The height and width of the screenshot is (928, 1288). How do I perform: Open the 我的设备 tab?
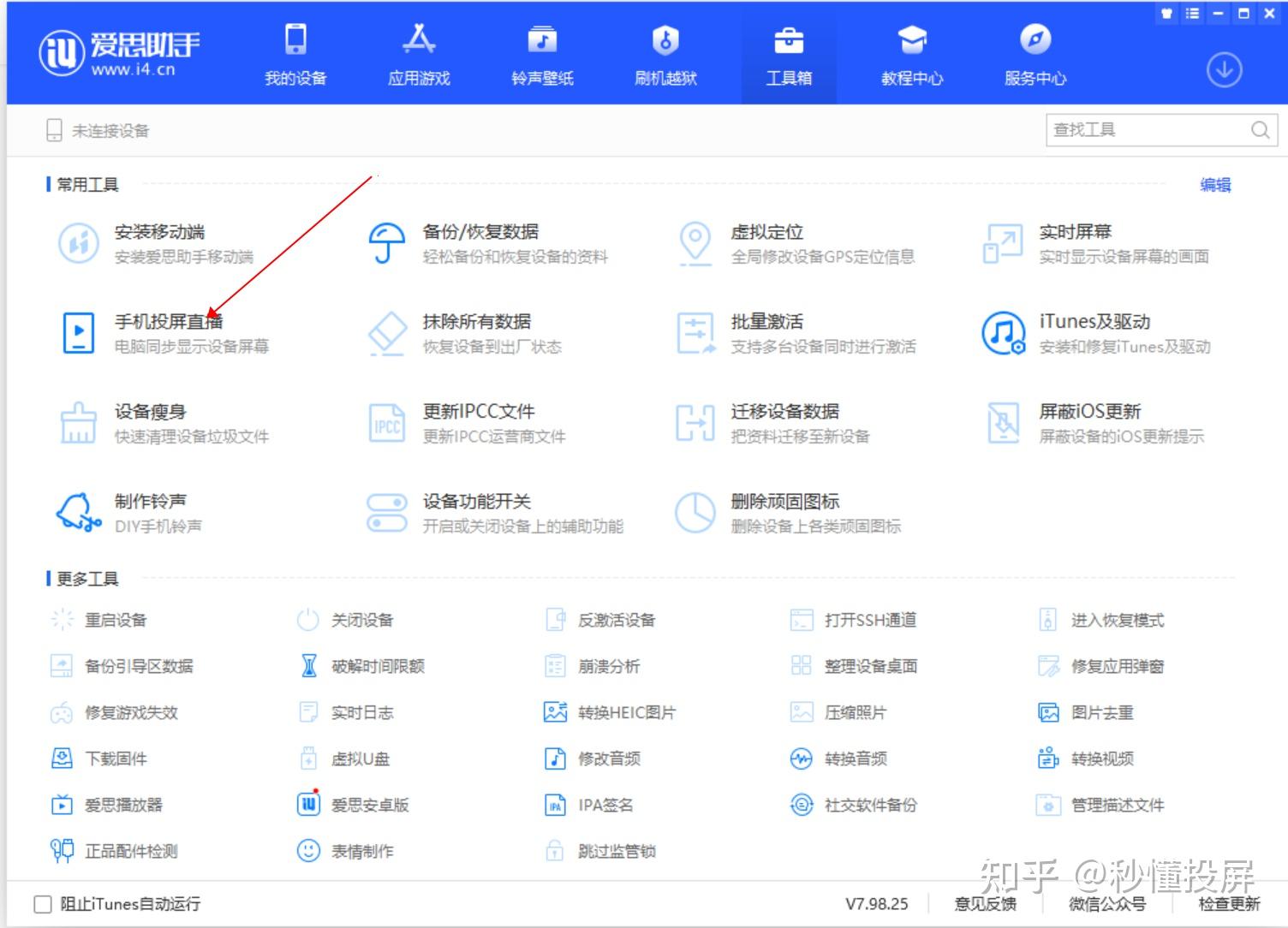(x=295, y=55)
